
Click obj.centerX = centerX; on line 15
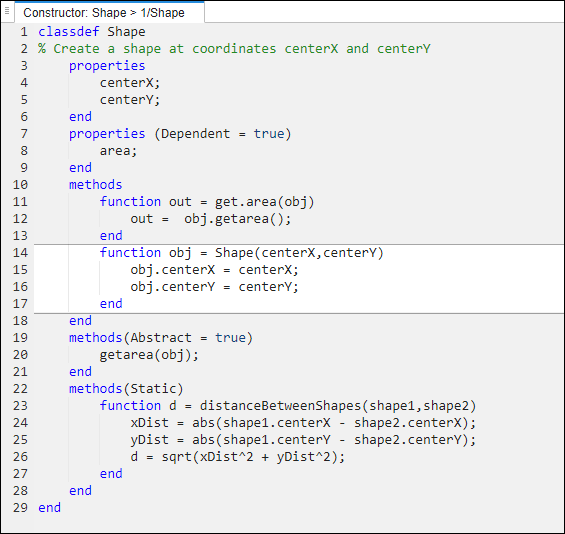point(214,270)
